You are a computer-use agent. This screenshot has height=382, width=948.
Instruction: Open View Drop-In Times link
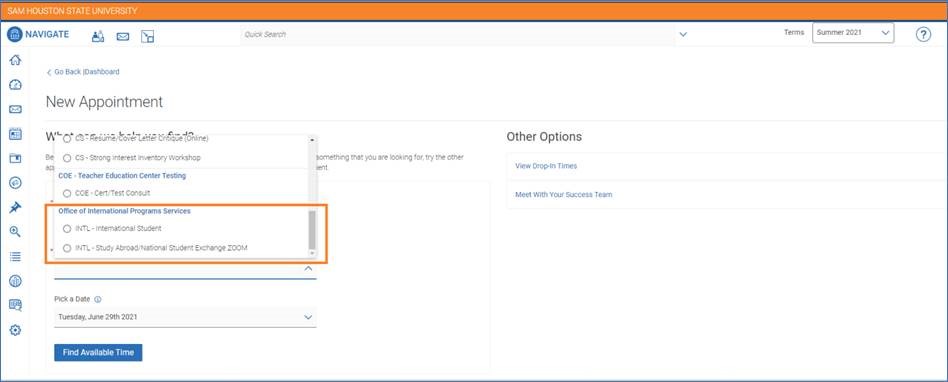coord(546,166)
